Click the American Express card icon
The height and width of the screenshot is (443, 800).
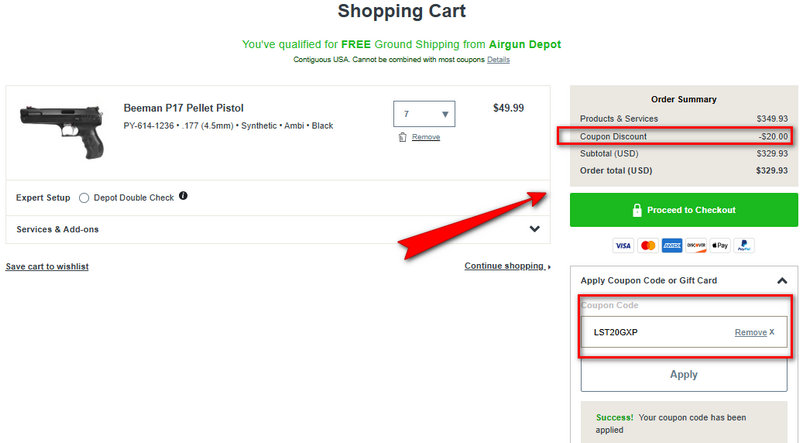tap(672, 245)
